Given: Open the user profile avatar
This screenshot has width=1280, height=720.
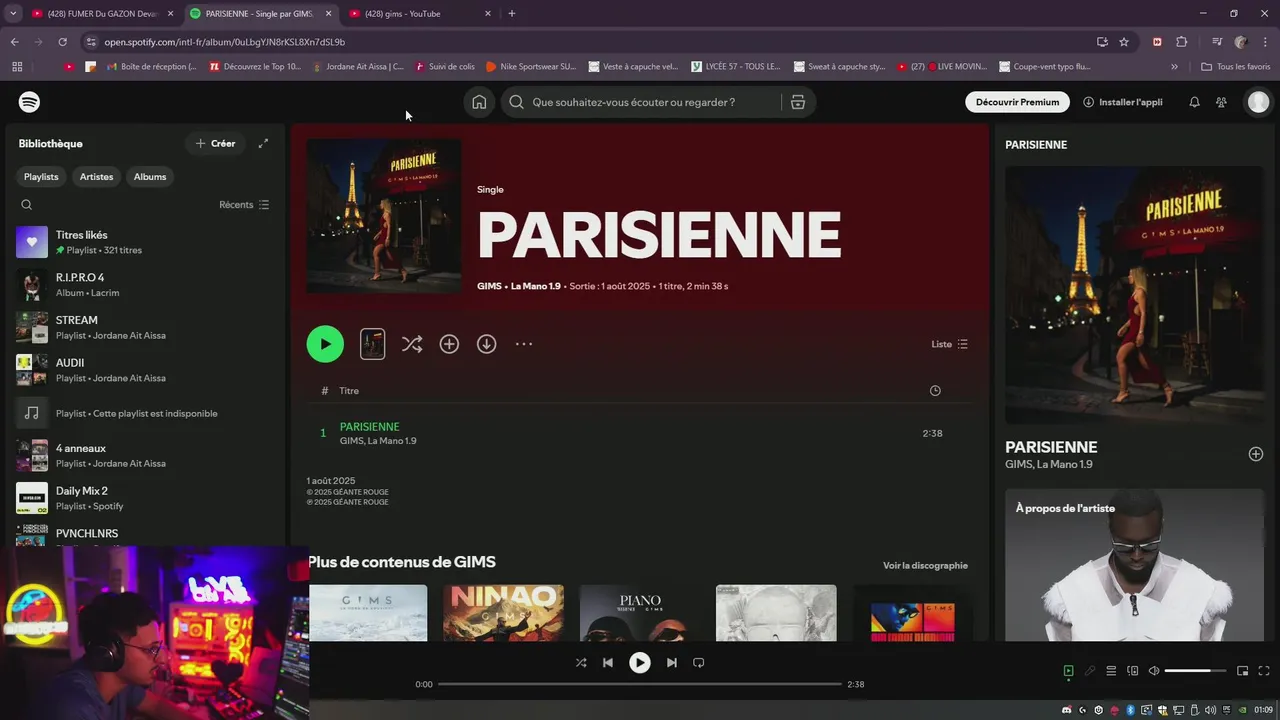Looking at the screenshot, I should pyautogui.click(x=1259, y=102).
